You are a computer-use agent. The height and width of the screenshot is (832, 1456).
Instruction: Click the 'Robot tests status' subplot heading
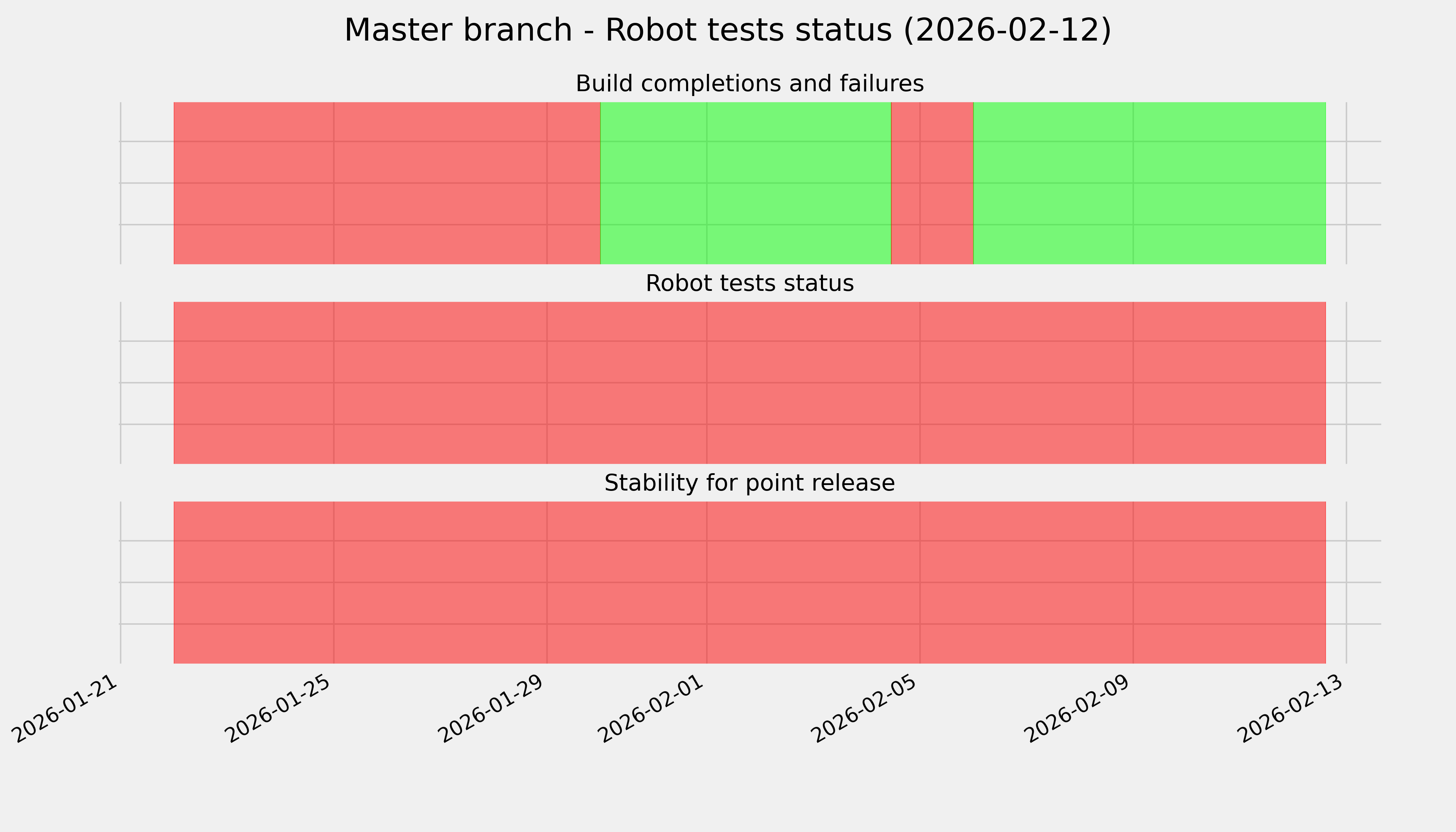tap(749, 284)
